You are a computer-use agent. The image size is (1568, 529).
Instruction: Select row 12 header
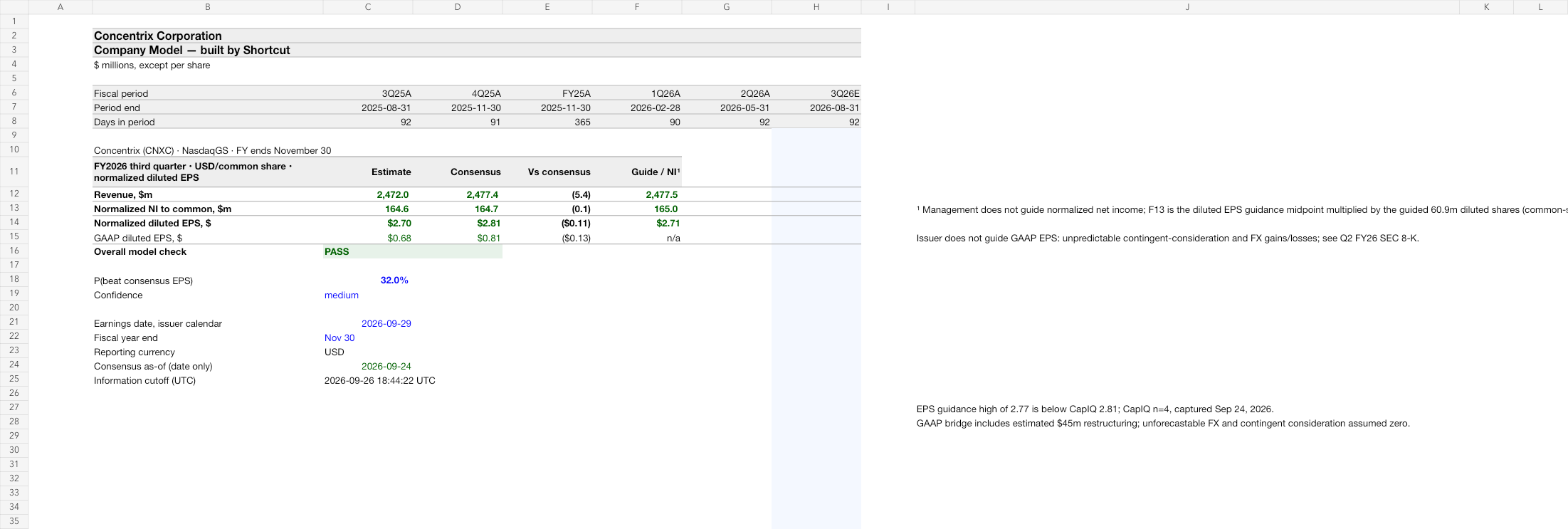[14, 193]
